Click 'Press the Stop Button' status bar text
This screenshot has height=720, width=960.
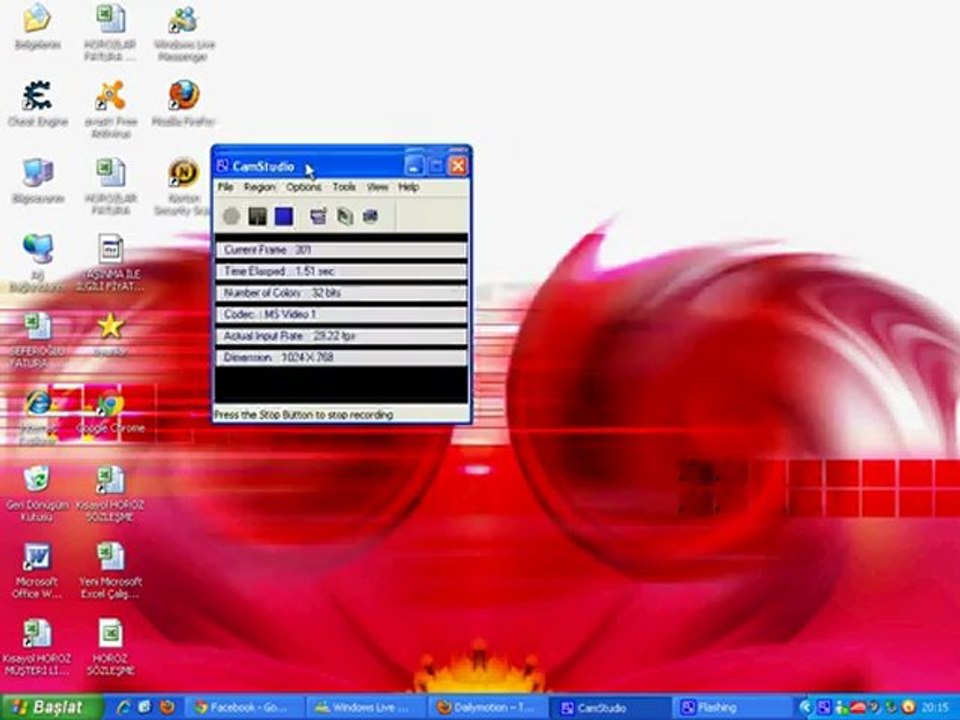pyautogui.click(x=304, y=414)
